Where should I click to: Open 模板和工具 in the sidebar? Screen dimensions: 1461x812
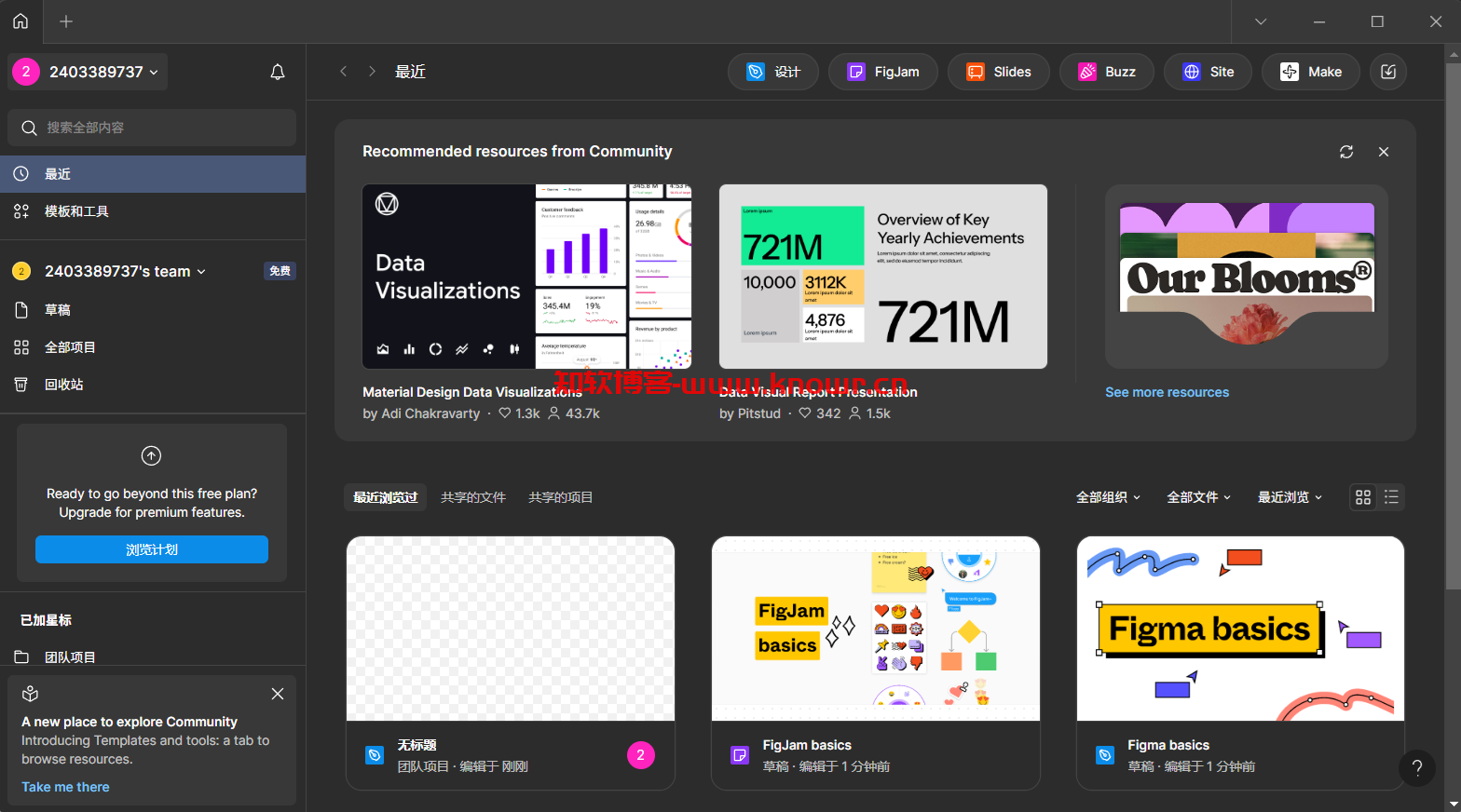(153, 211)
